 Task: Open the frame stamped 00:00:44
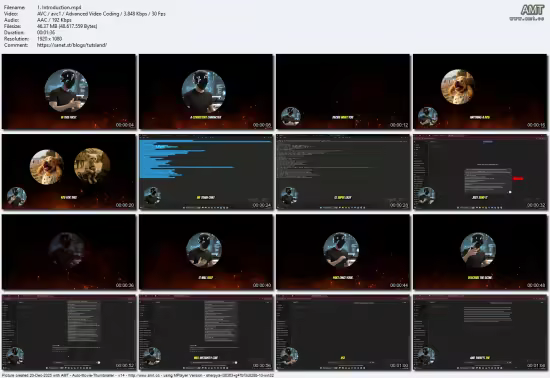click(x=343, y=252)
